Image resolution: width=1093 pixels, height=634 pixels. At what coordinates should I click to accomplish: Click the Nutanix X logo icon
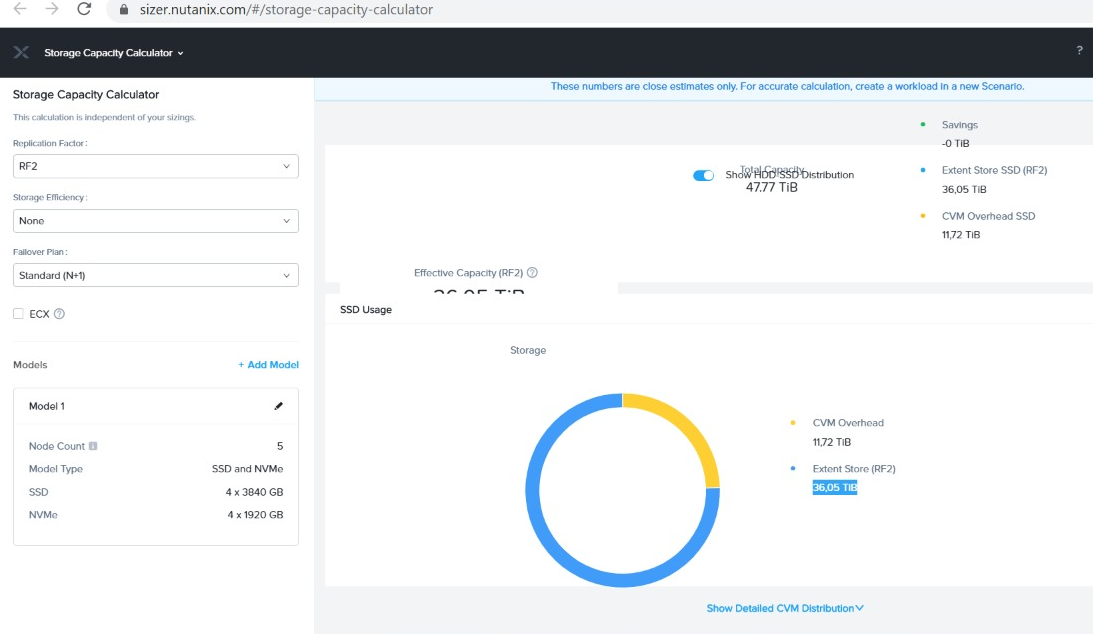coord(22,52)
